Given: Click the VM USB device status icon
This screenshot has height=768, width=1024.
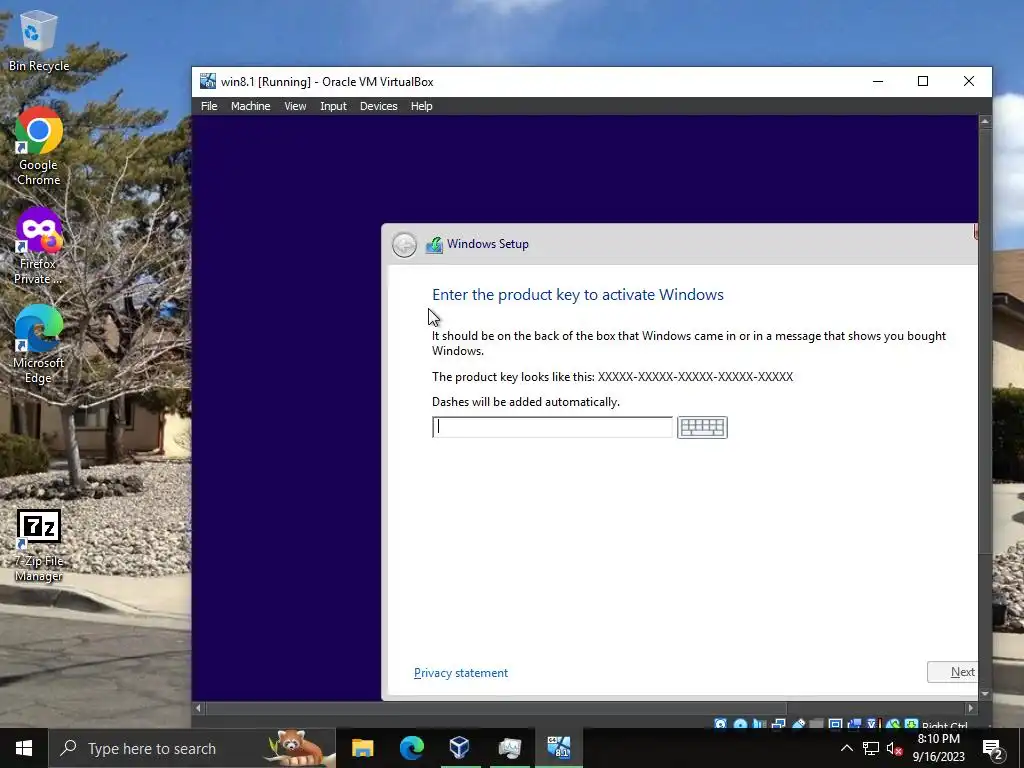Looking at the screenshot, I should 798,724.
